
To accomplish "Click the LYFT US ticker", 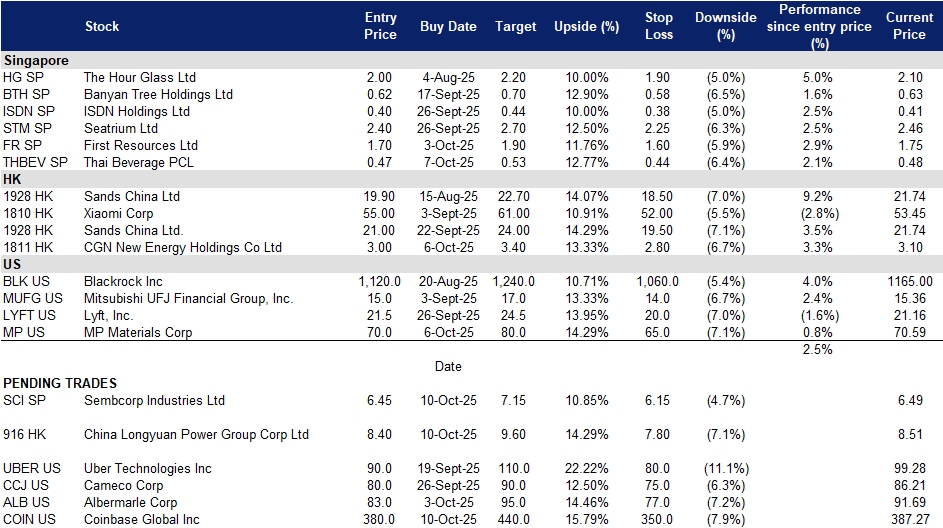I will pyautogui.click(x=29, y=315).
